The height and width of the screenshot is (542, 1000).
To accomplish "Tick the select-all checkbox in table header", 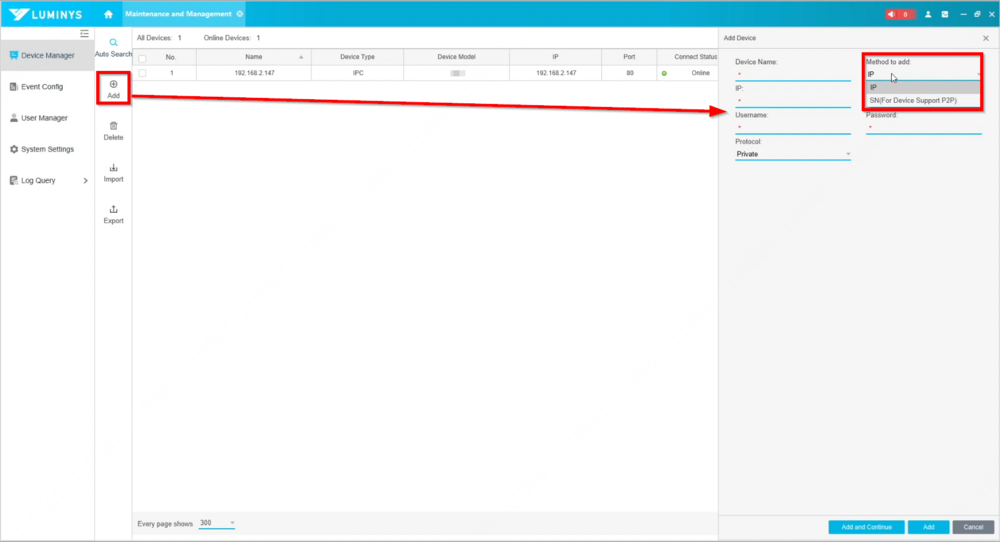I will [x=142, y=57].
